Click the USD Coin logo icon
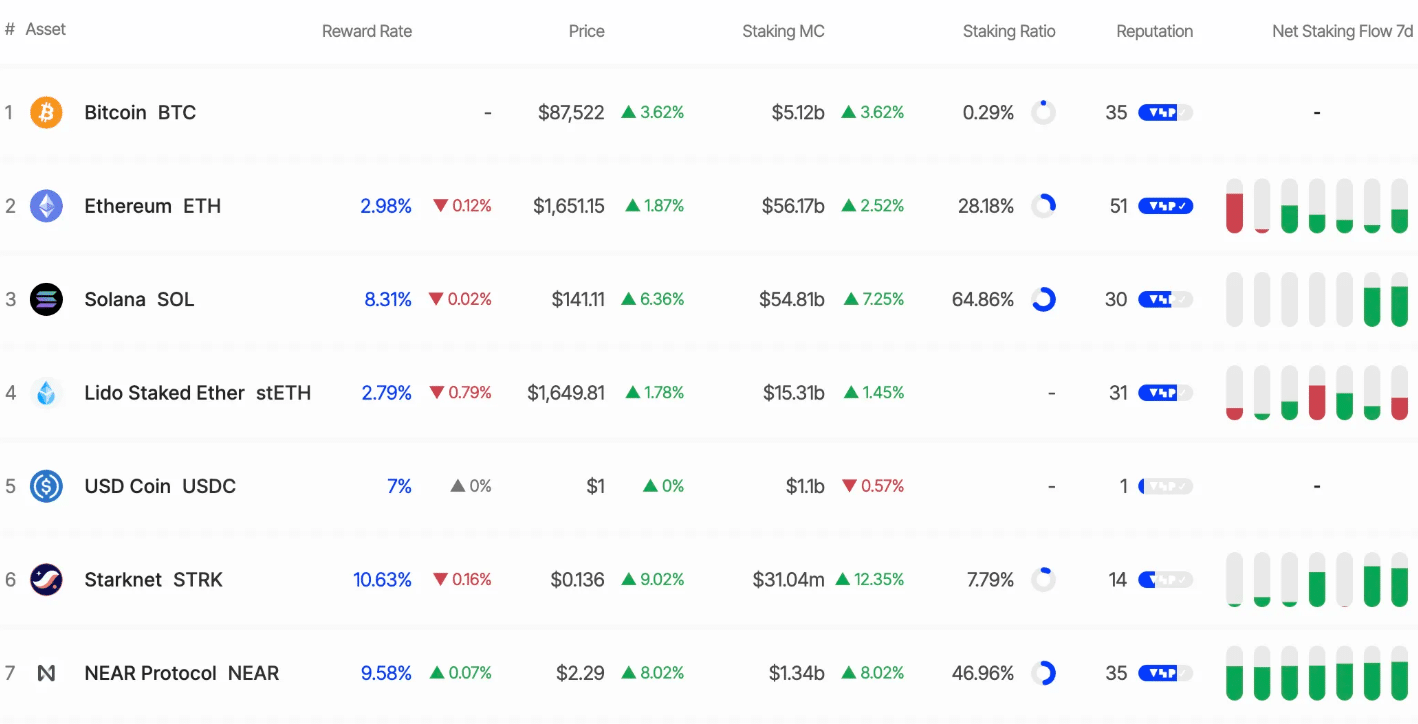Viewport: 1418px width, 724px height. pyautogui.click(x=46, y=486)
